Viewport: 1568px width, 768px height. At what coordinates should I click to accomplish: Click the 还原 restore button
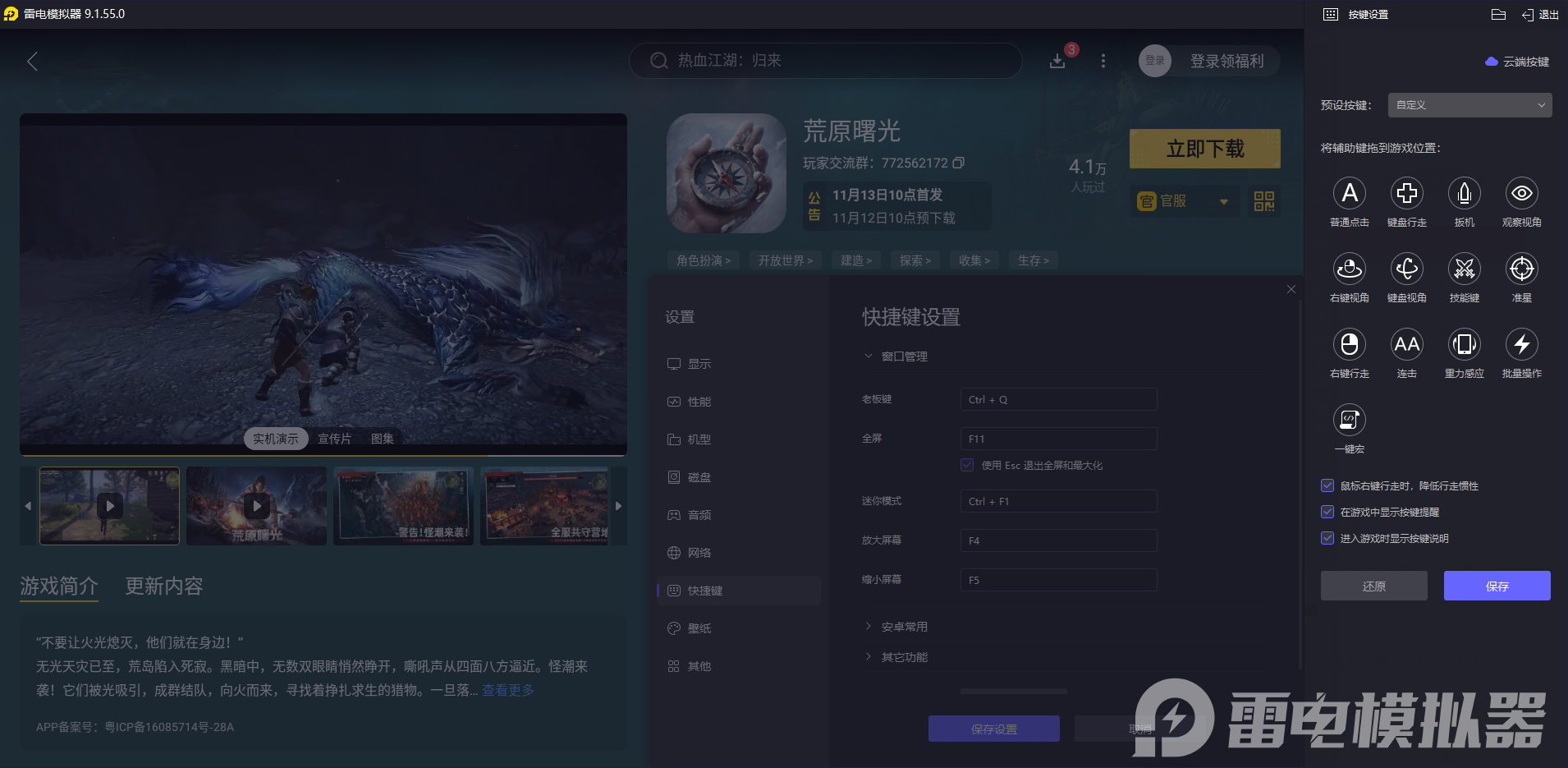pos(1373,586)
